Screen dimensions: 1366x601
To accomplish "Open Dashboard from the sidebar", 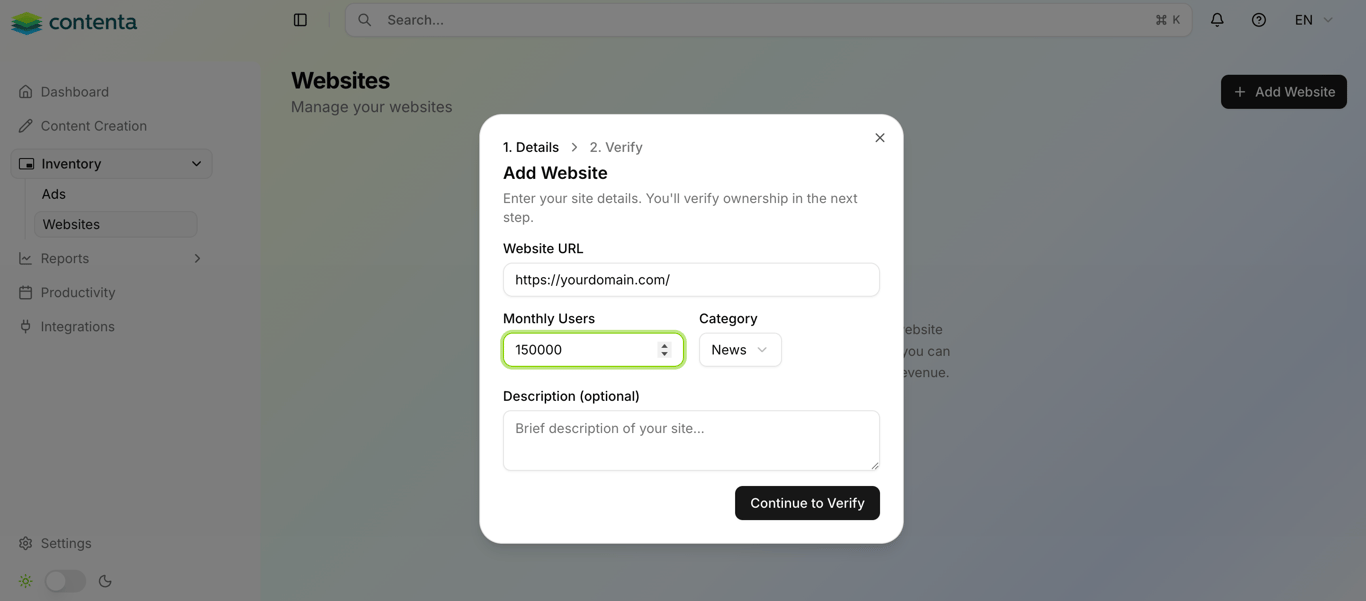I will point(74,92).
